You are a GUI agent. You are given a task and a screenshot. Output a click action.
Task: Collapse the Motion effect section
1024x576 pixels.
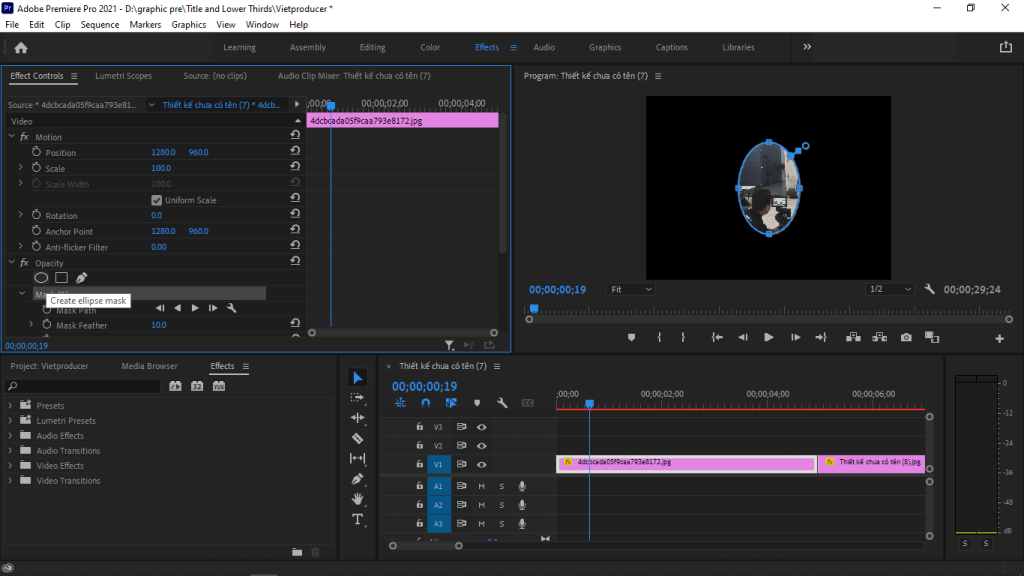coord(10,136)
